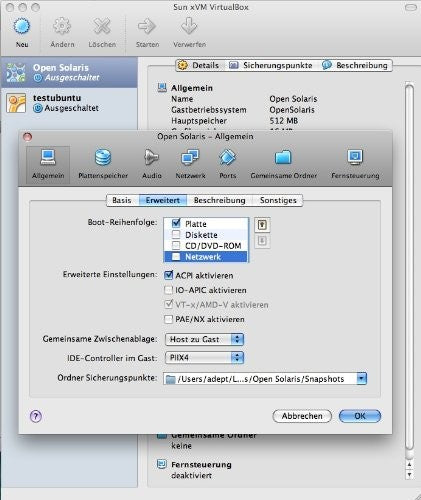Move boot item up with arrow button

262,225
